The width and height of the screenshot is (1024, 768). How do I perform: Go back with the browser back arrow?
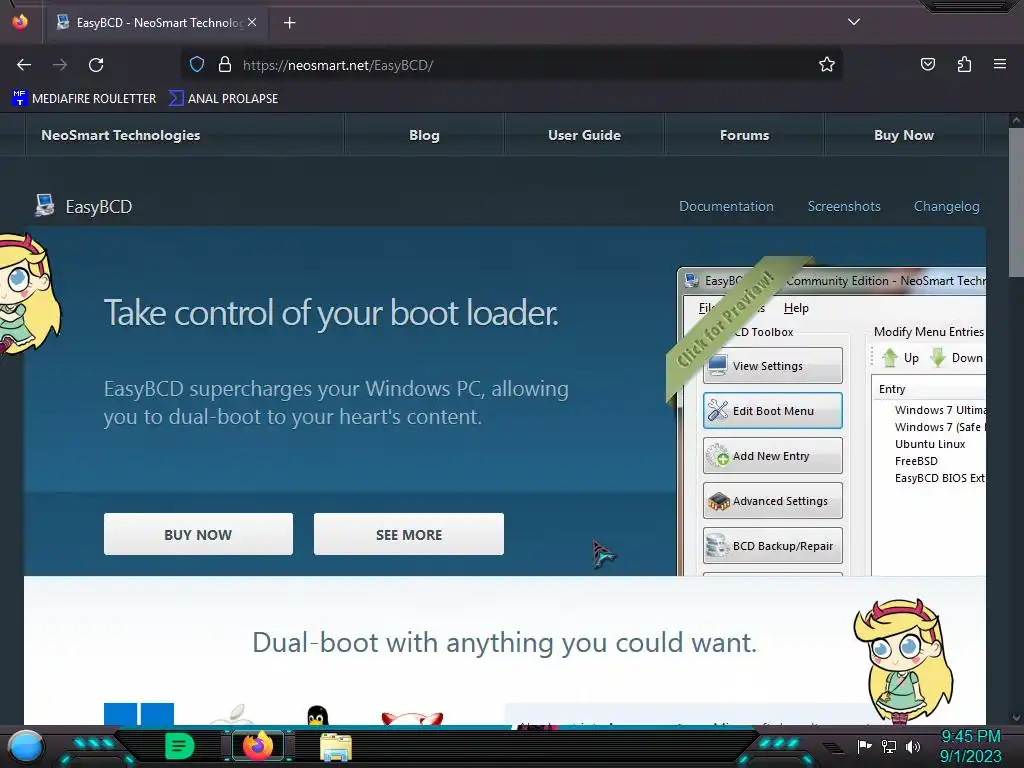point(24,65)
